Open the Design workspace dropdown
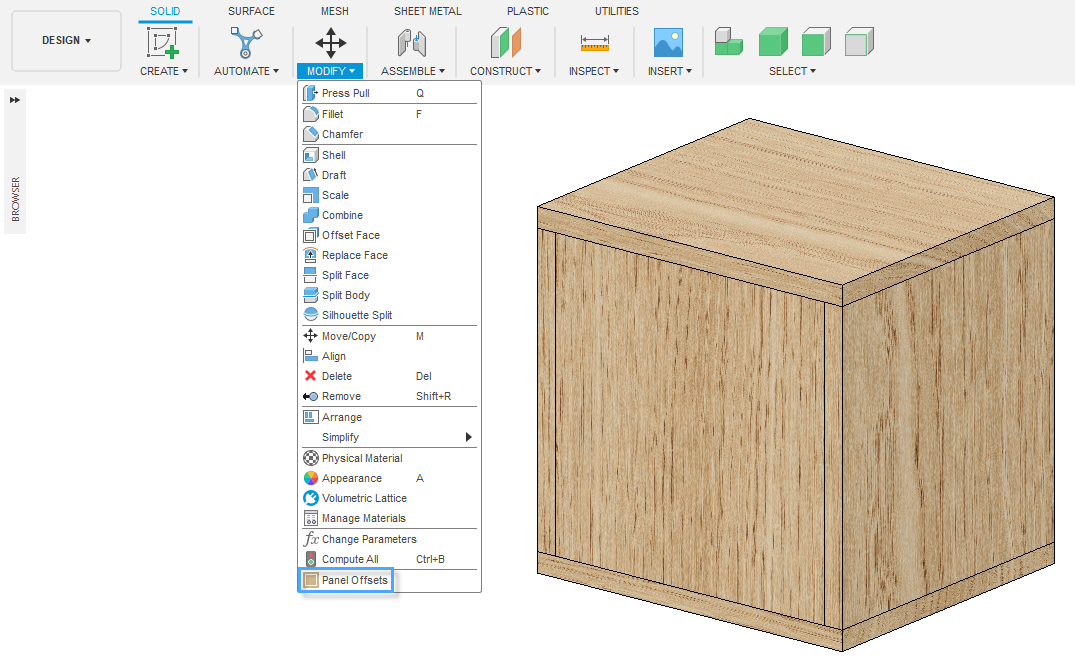The width and height of the screenshot is (1075, 669). pos(66,41)
